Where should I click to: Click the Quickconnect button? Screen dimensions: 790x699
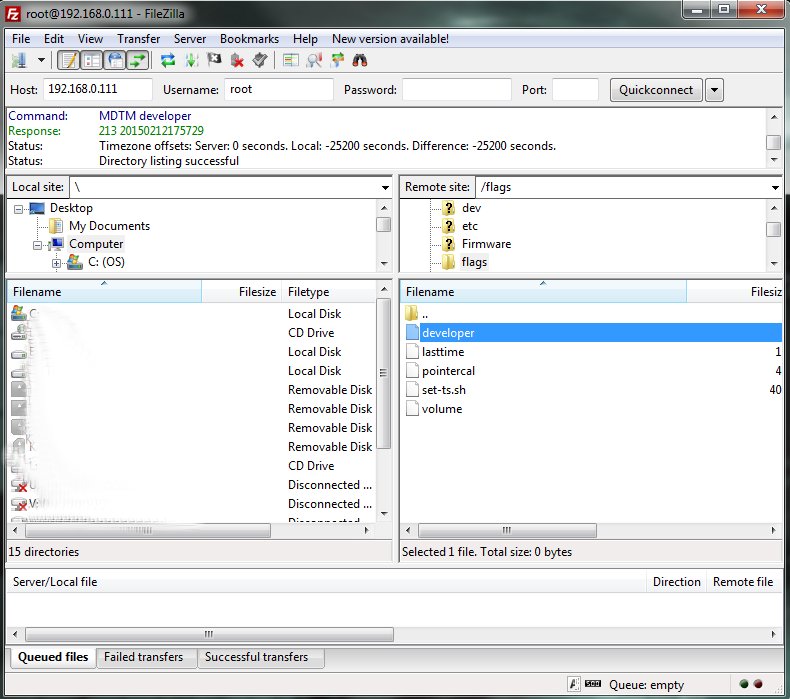click(656, 90)
